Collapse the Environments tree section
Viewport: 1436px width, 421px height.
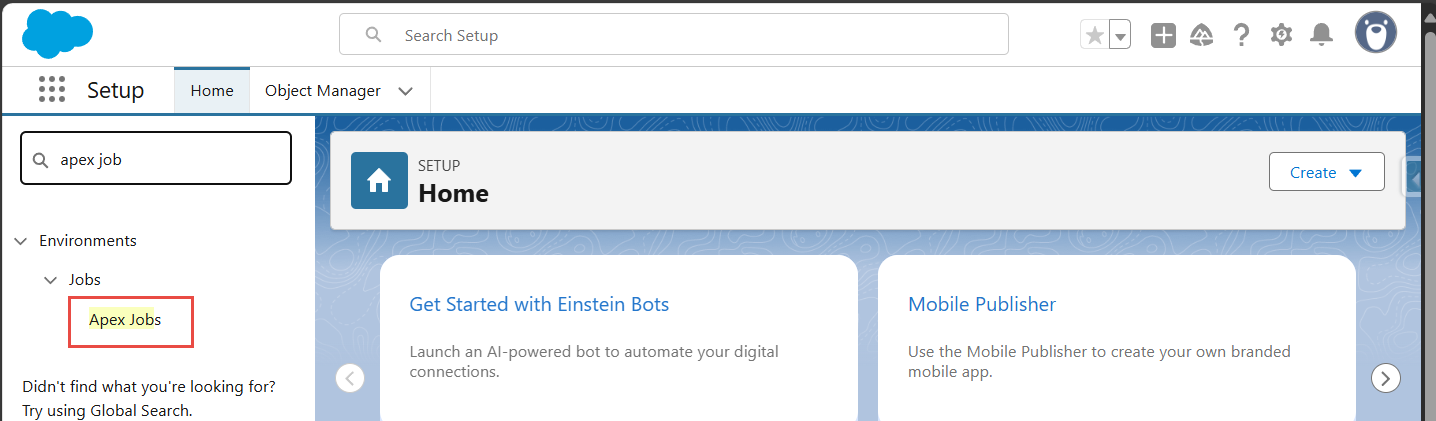21,241
